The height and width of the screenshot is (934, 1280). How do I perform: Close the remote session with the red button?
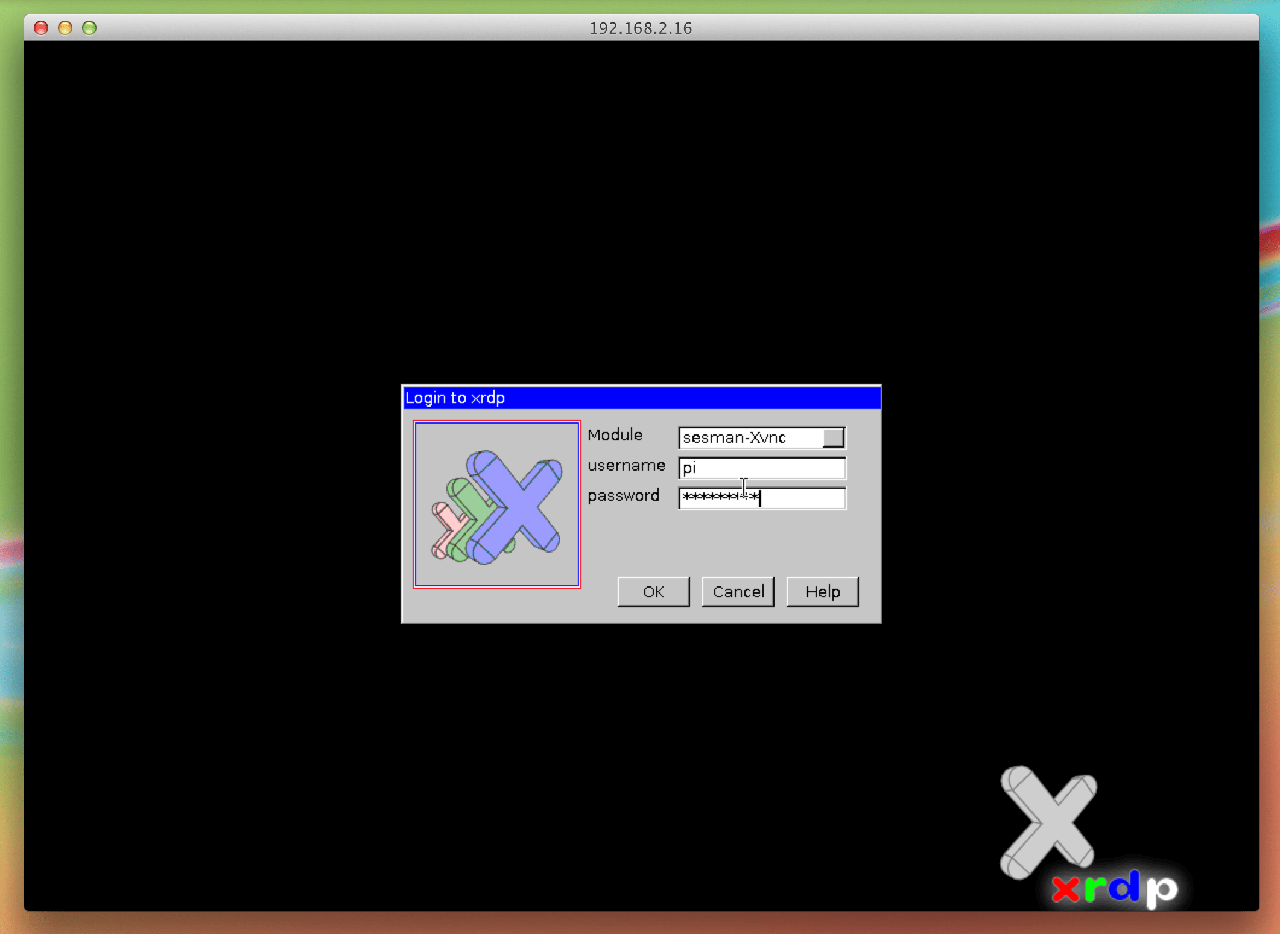[x=41, y=28]
